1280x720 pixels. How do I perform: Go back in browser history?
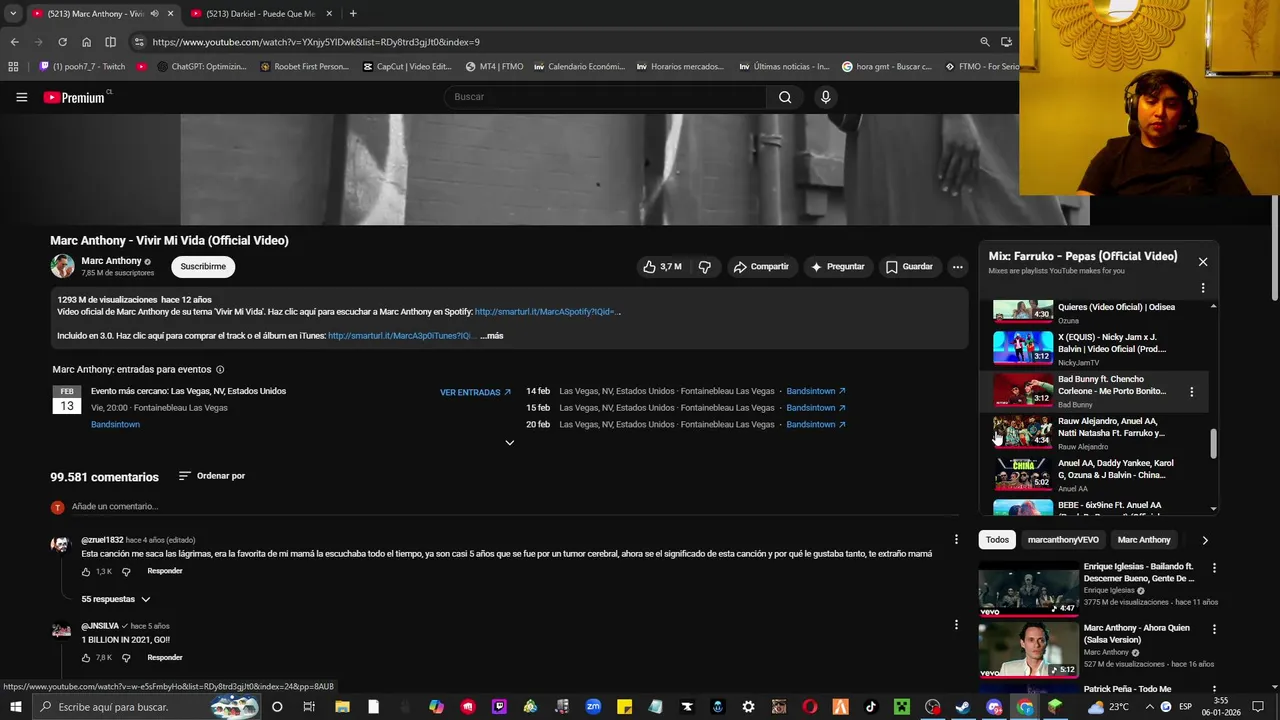click(14, 42)
